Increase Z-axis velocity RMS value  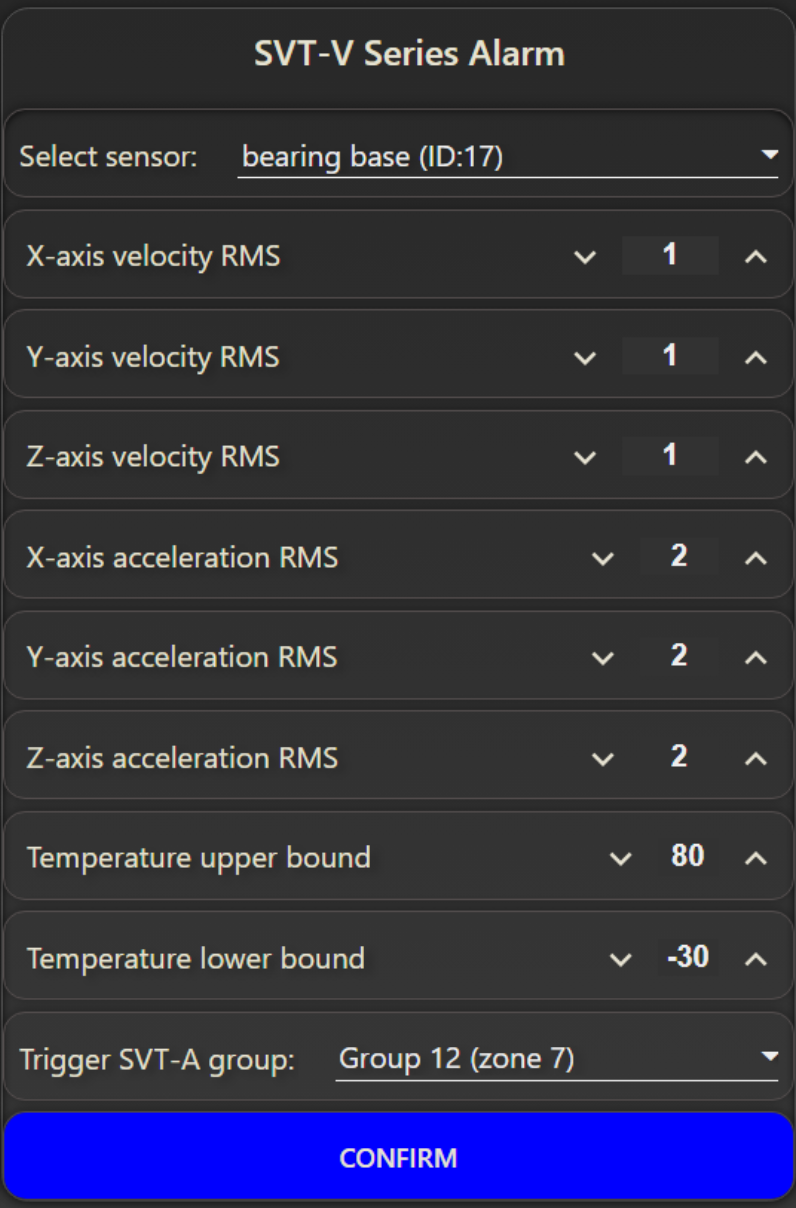click(x=756, y=457)
